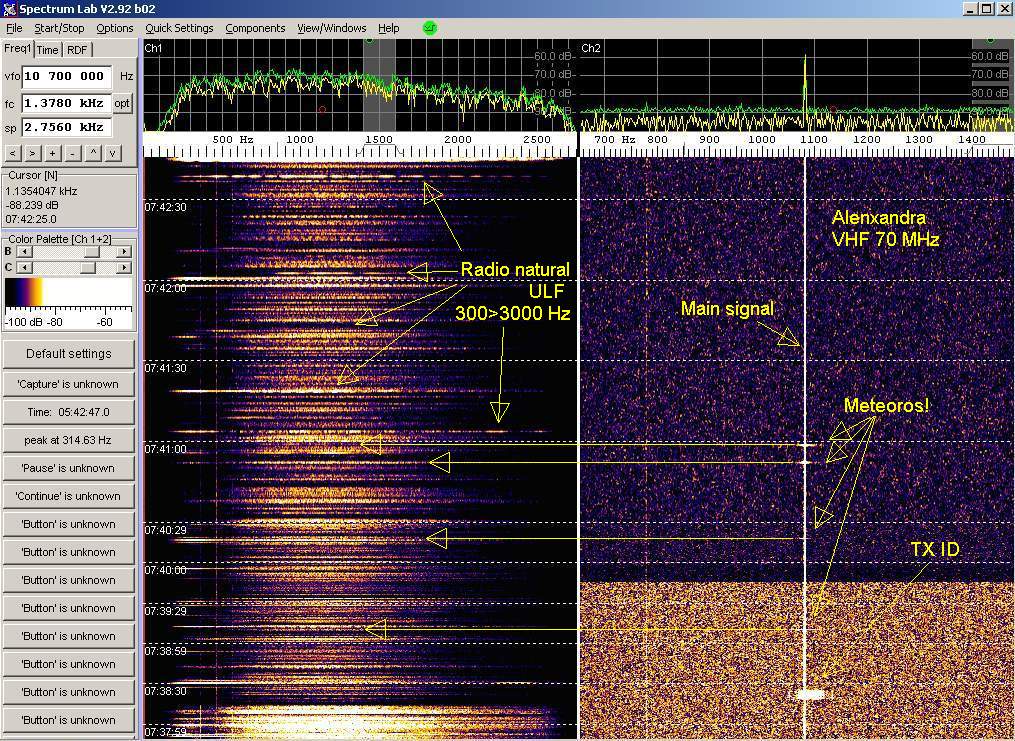Open the Components menu
1015x741 pixels.
255,28
